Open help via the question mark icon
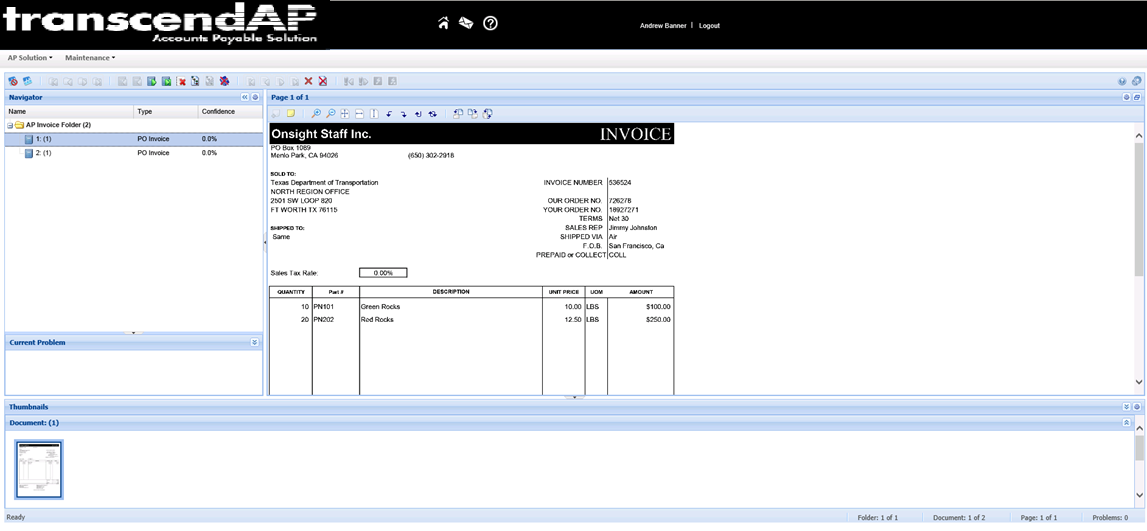 [x=491, y=23]
